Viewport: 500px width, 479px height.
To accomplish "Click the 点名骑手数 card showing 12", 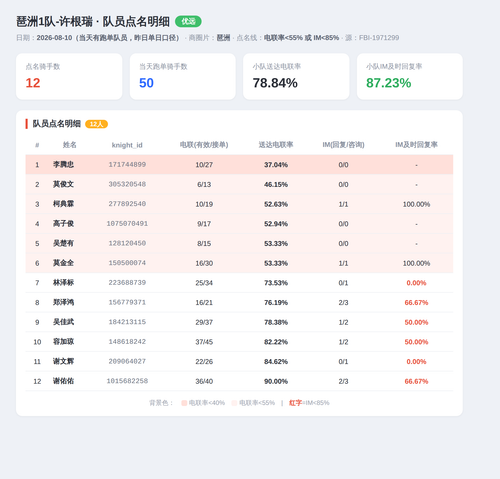I will point(69,76).
